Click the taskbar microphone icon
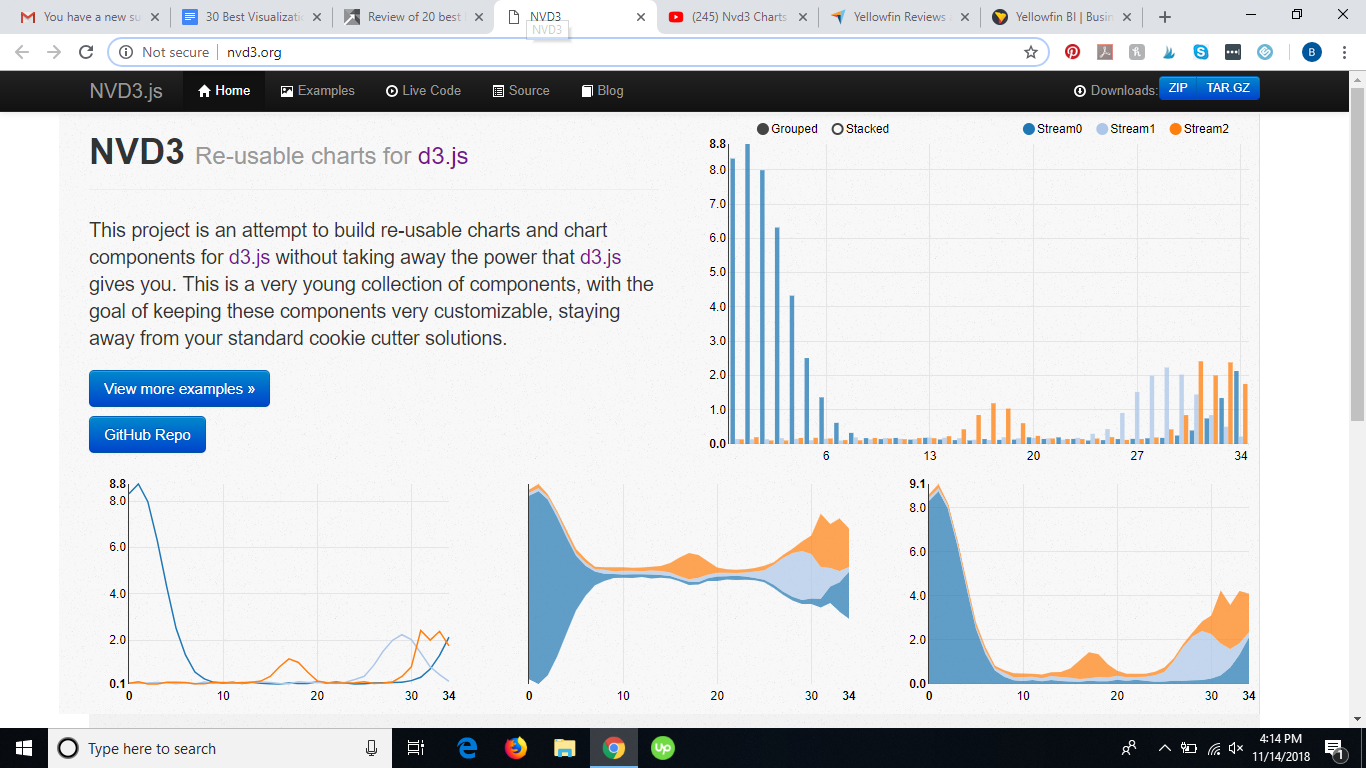 pos(372,748)
